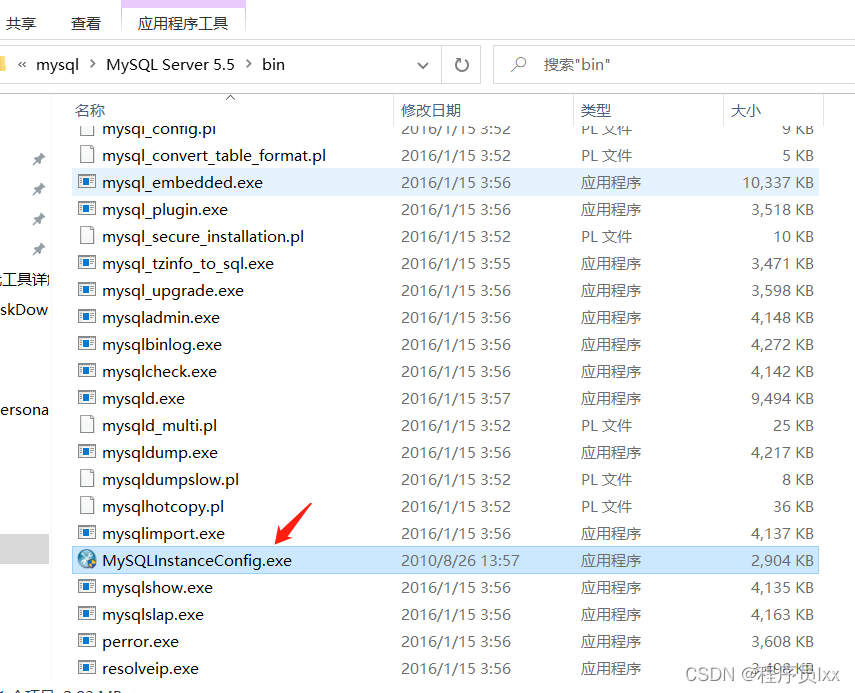Click the mysql_upgrade.exe file icon
Screen dimensions: 855x693
click(87, 290)
